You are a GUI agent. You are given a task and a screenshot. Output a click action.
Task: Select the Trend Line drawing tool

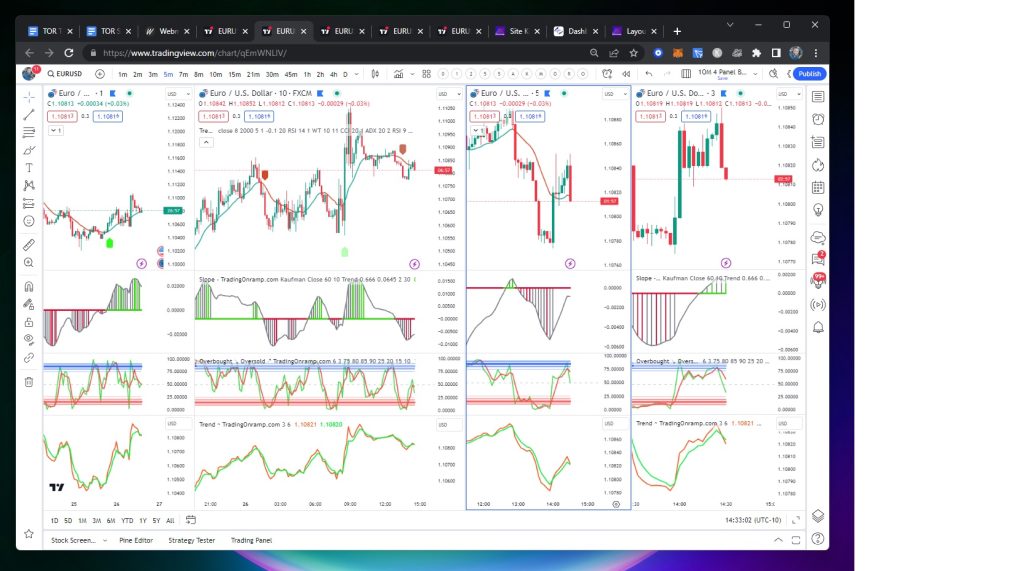(x=28, y=115)
